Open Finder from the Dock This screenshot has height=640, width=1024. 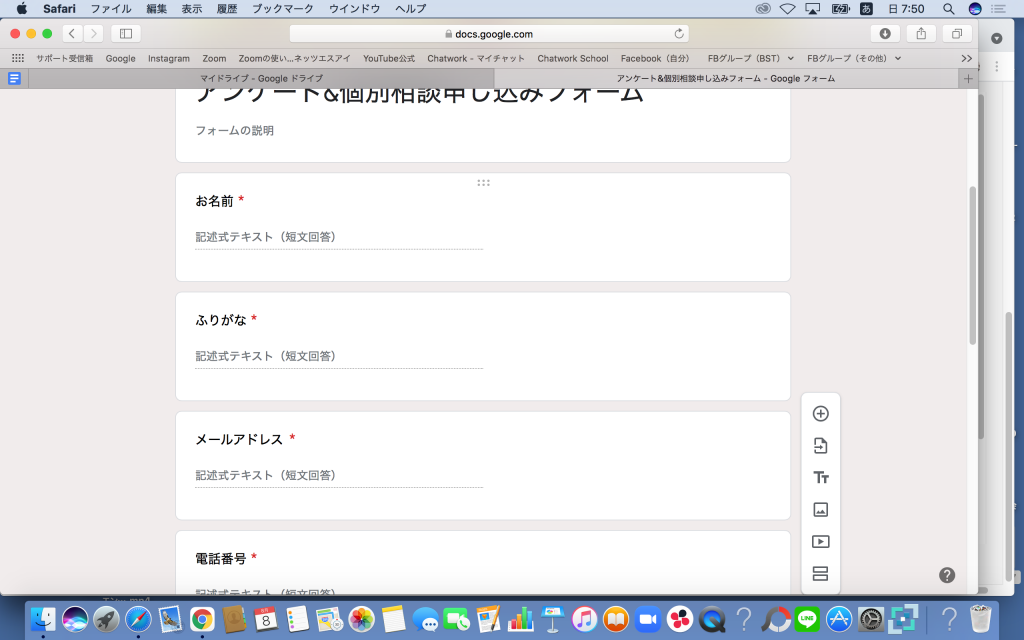pos(43,618)
